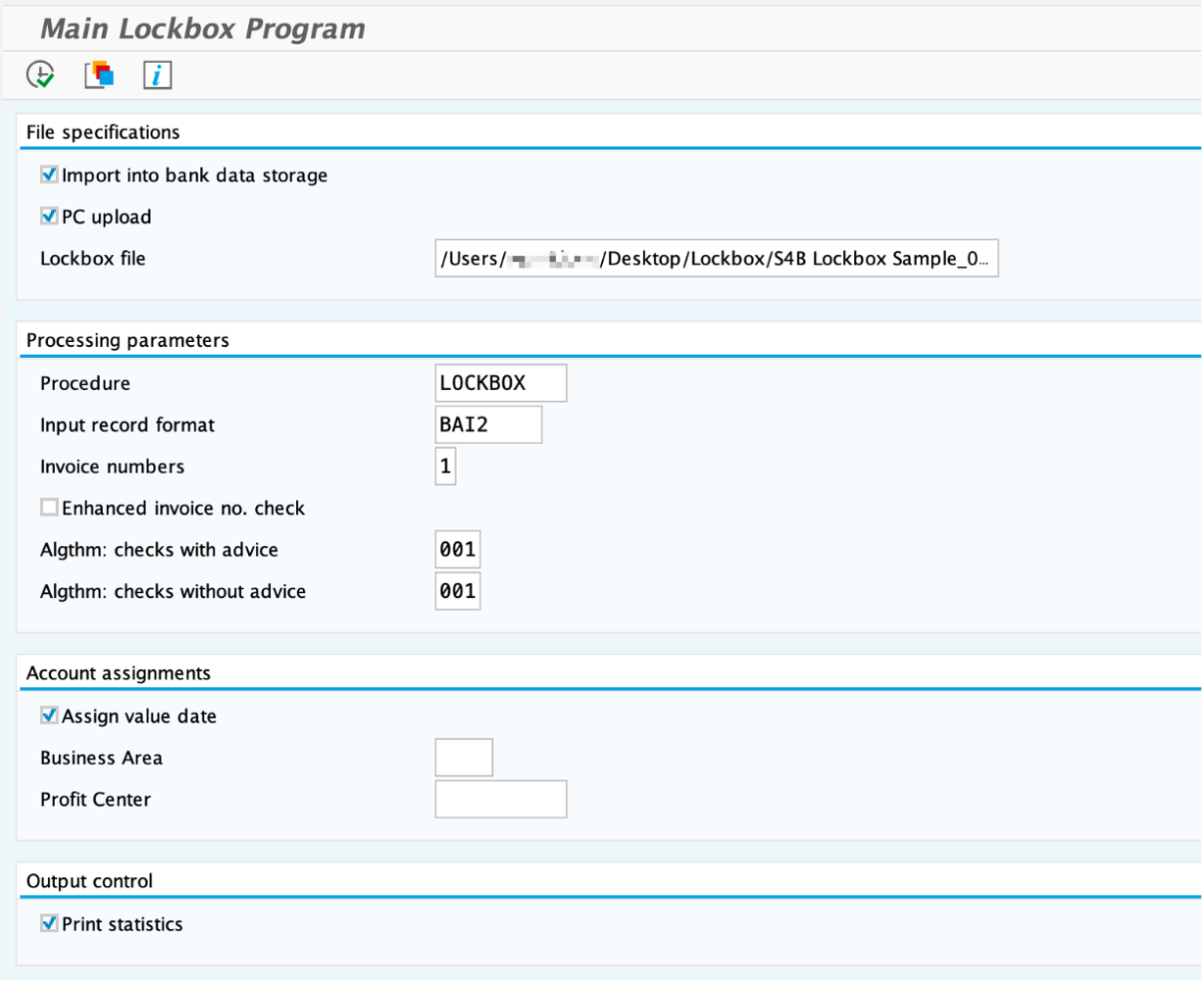
Task: Focus the Algthm: checks without advice field
Action: [458, 591]
